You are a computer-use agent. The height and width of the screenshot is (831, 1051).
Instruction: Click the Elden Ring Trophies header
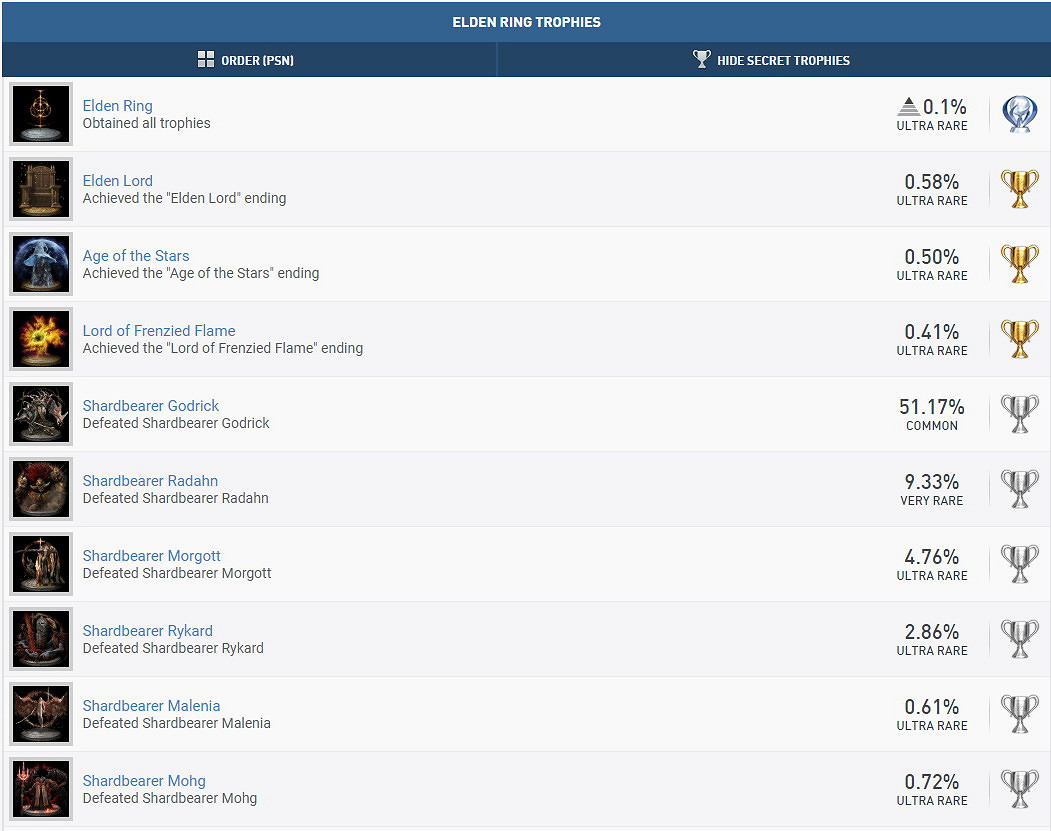526,22
